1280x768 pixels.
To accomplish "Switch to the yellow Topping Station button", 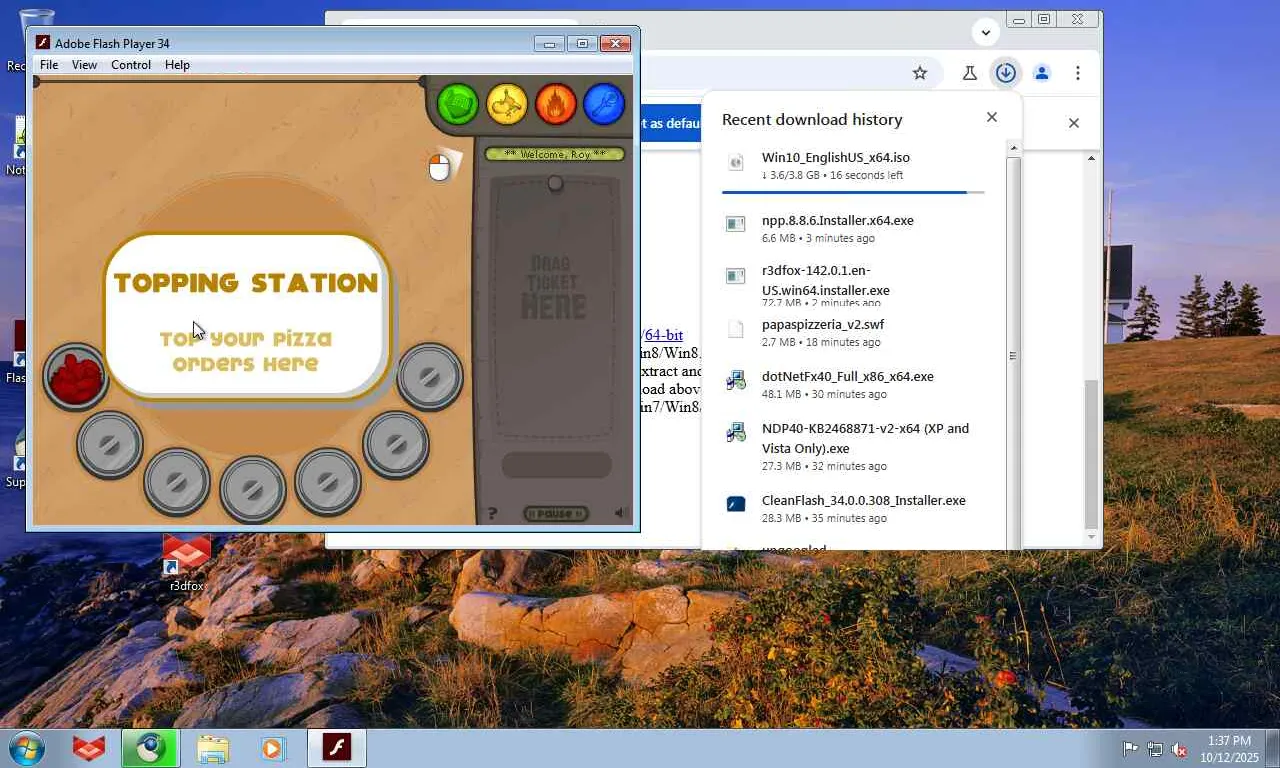I will tap(507, 104).
